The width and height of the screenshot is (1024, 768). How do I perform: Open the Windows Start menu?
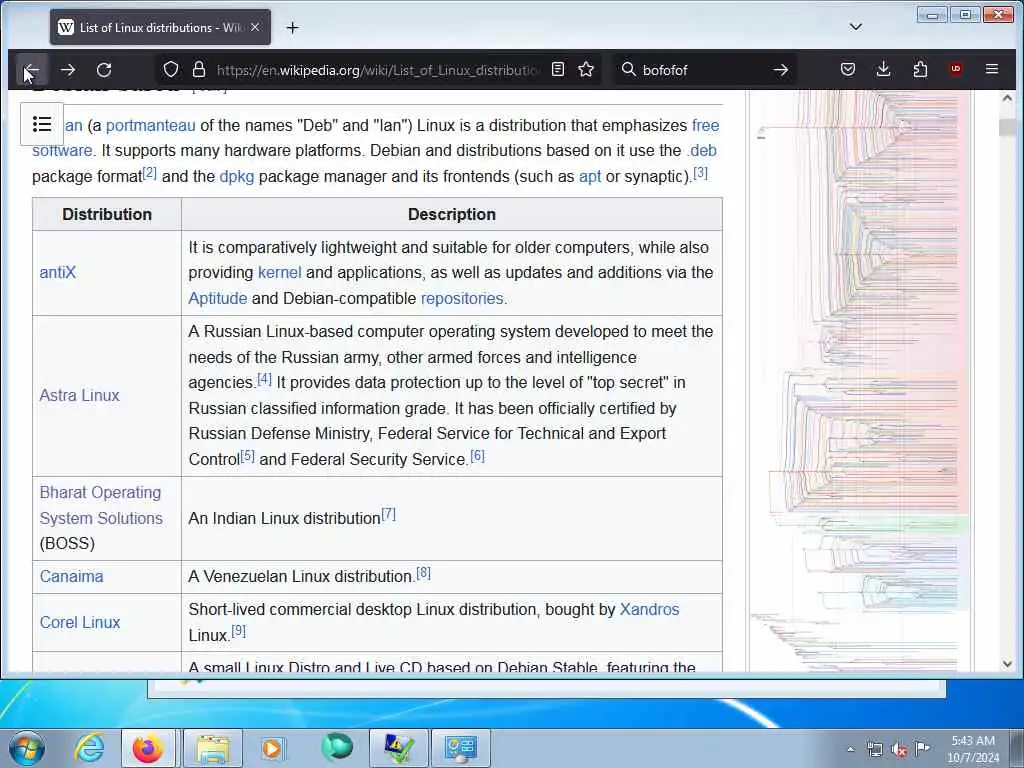pos(27,748)
